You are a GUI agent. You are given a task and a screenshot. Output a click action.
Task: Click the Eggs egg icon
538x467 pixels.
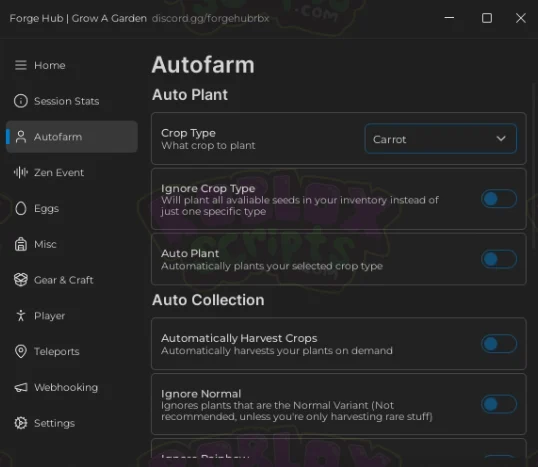pyautogui.click(x=21, y=208)
